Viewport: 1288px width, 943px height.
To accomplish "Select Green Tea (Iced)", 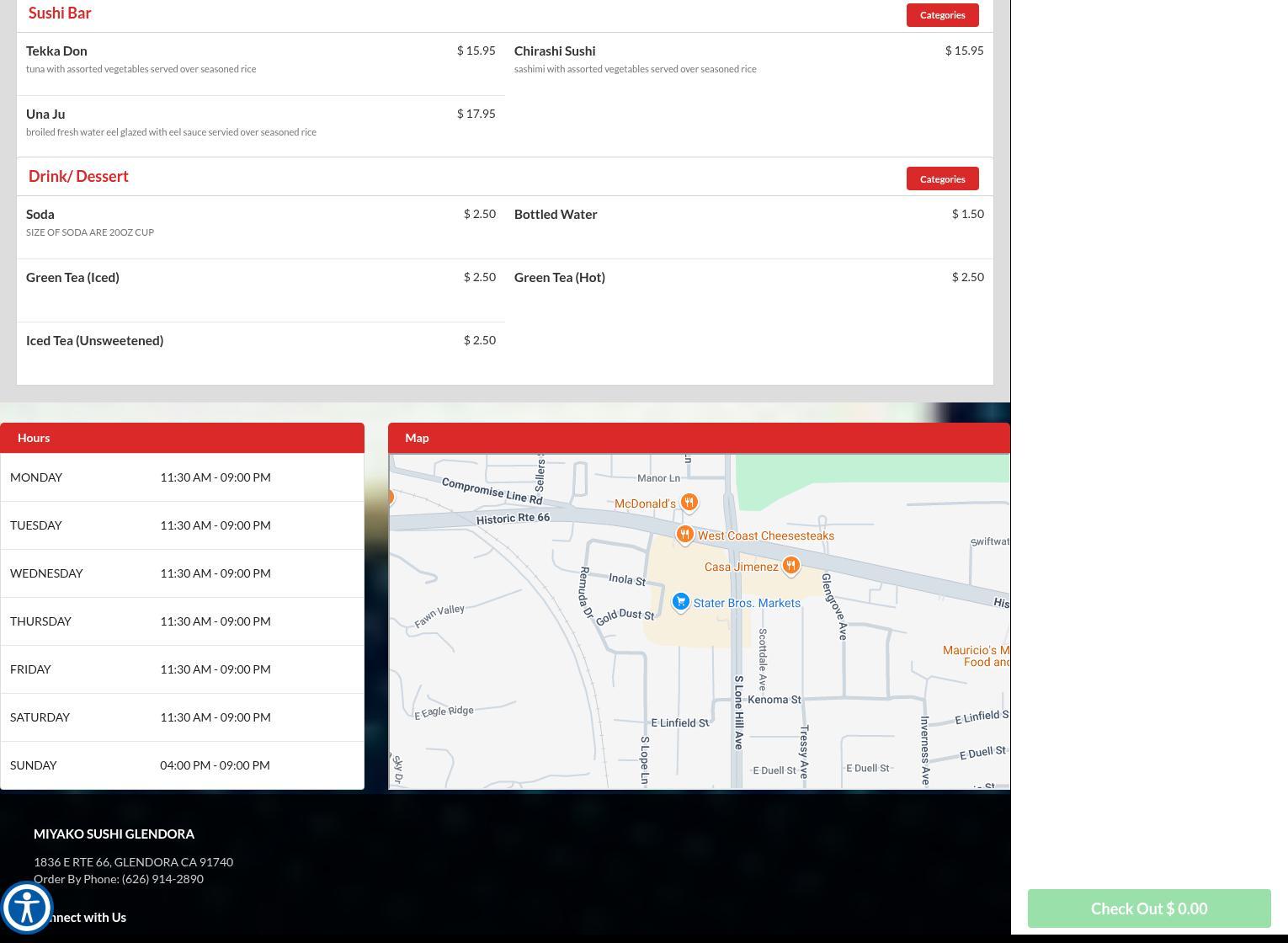I will click(72, 278).
